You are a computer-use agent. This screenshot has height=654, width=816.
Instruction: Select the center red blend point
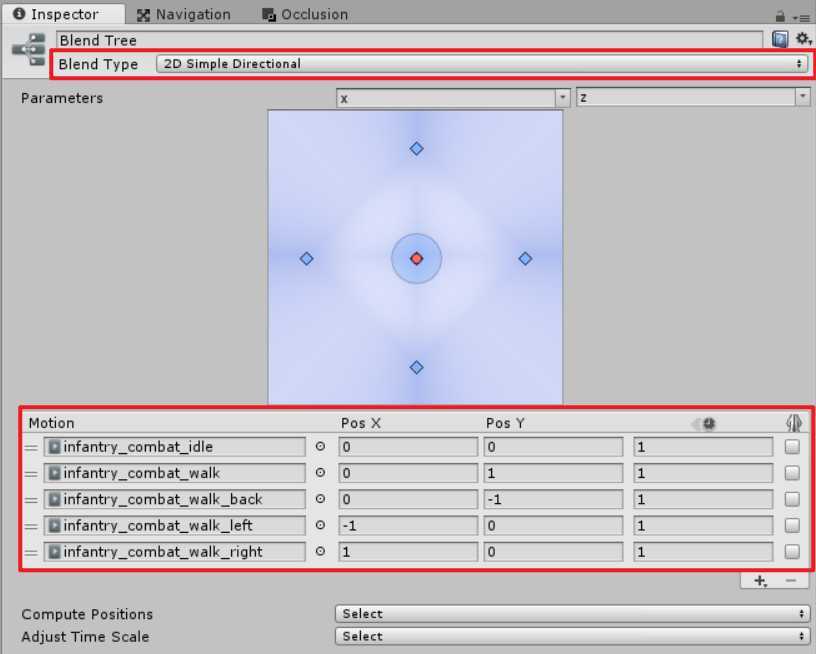(x=416, y=259)
